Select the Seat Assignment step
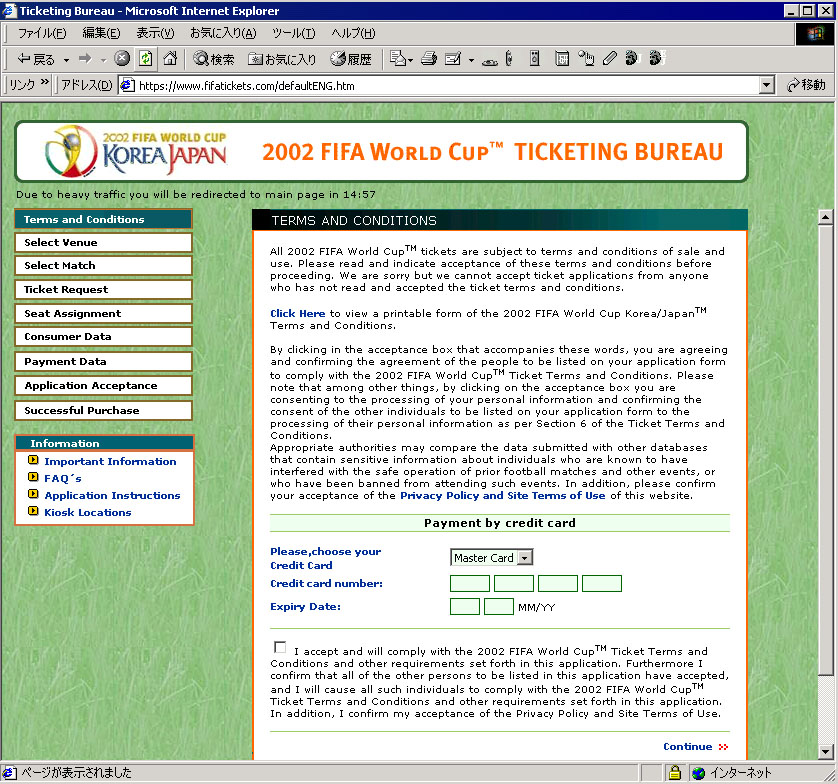This screenshot has width=838, height=784. click(103, 313)
